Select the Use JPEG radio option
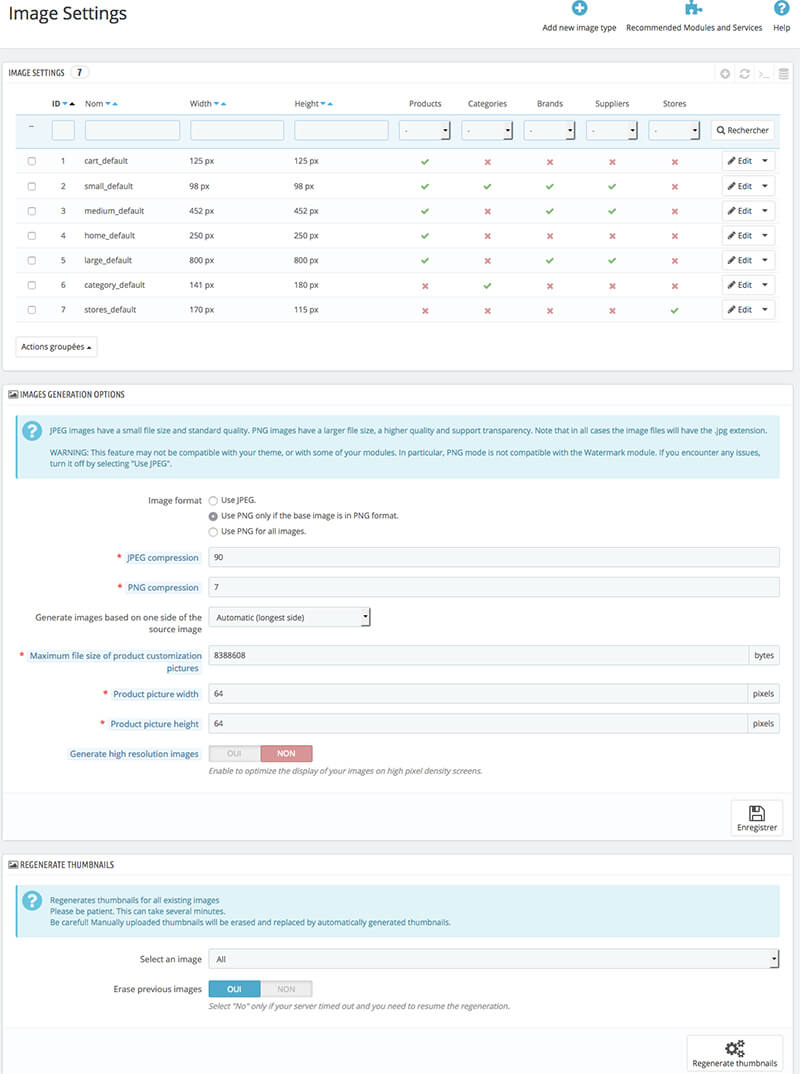This screenshot has width=800, height=1074. [x=213, y=501]
